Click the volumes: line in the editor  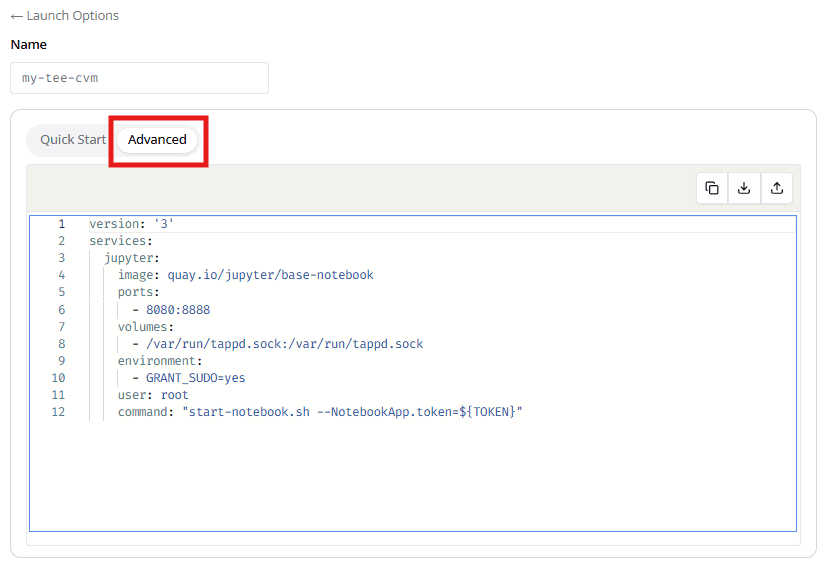pyautogui.click(x=145, y=327)
